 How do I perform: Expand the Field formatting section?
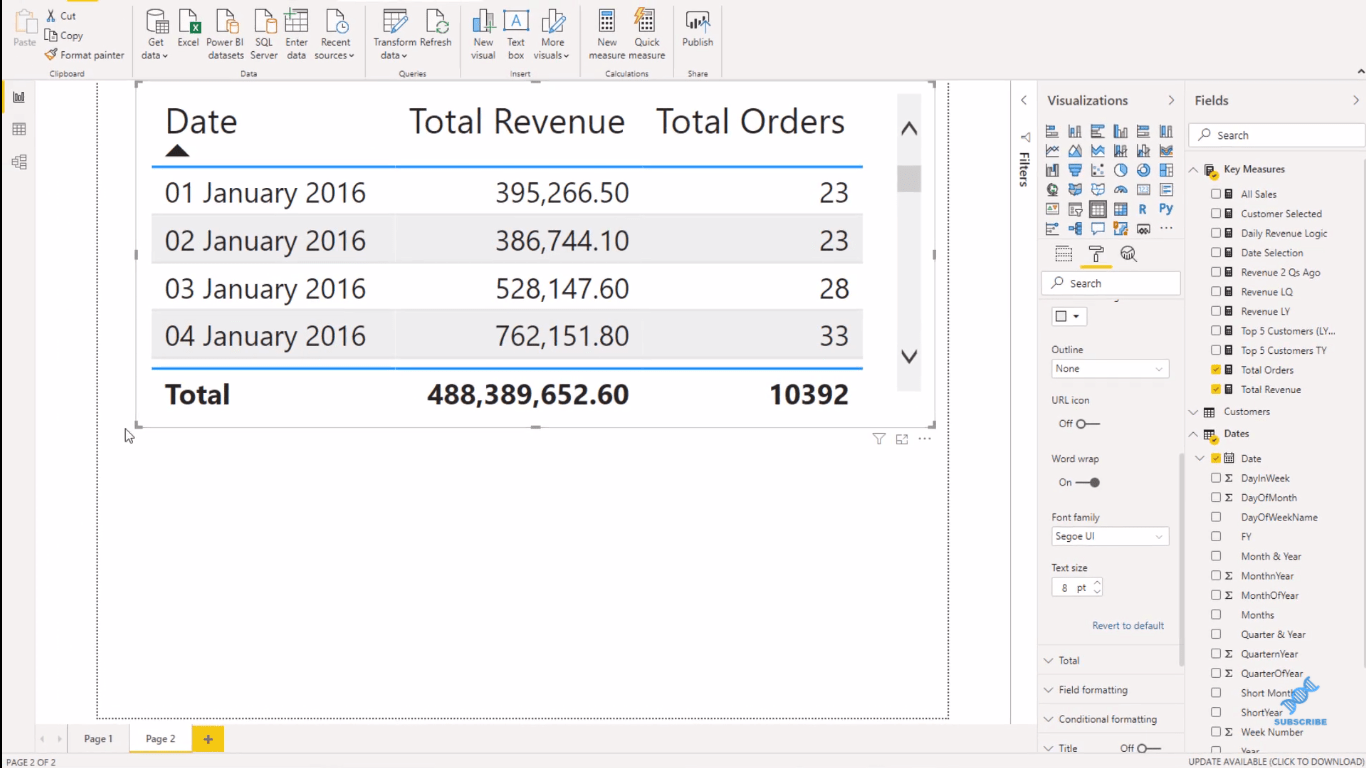pos(1109,690)
